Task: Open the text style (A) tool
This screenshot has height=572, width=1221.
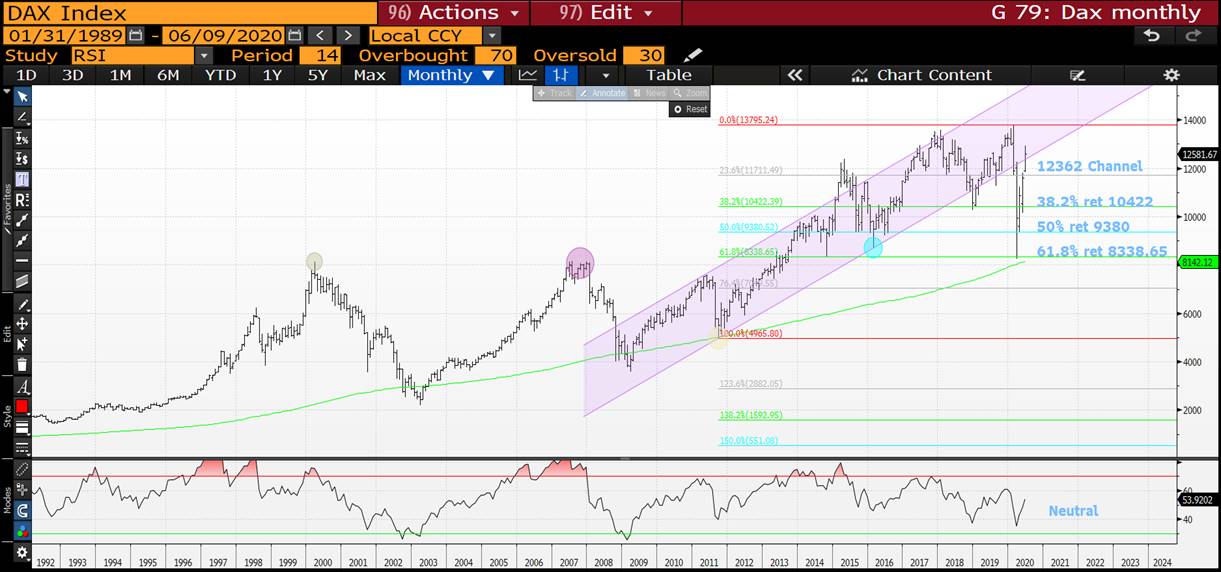Action: [x=22, y=386]
